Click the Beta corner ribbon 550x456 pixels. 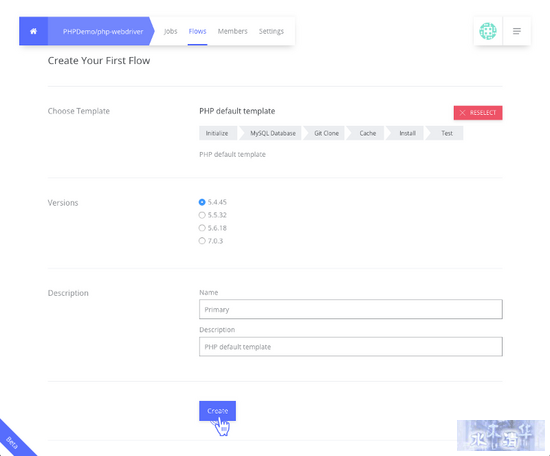pos(14,441)
